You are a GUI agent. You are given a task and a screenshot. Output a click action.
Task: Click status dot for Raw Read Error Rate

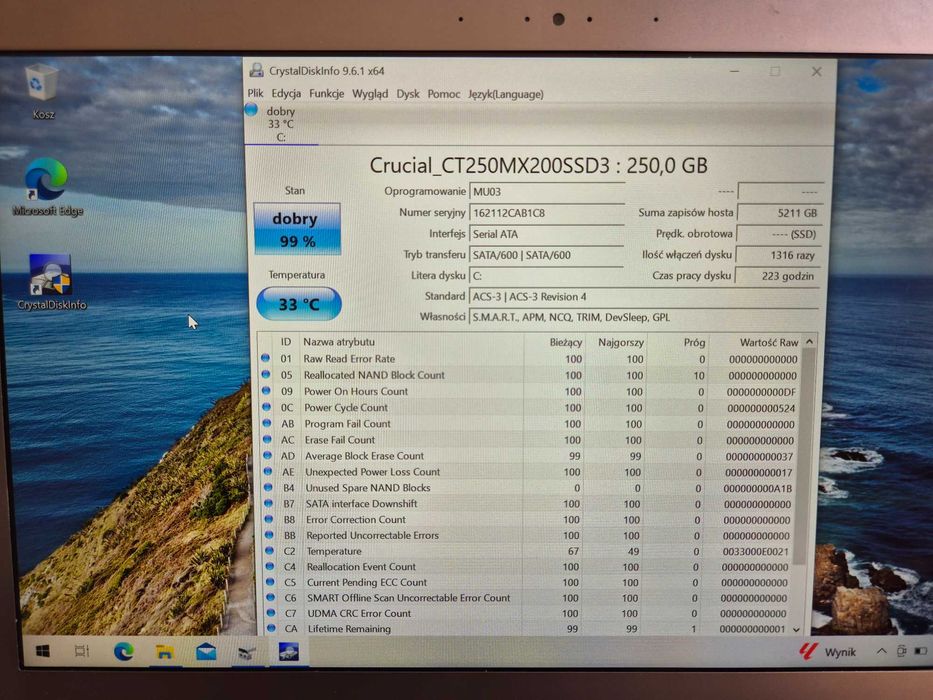pyautogui.click(x=265, y=358)
